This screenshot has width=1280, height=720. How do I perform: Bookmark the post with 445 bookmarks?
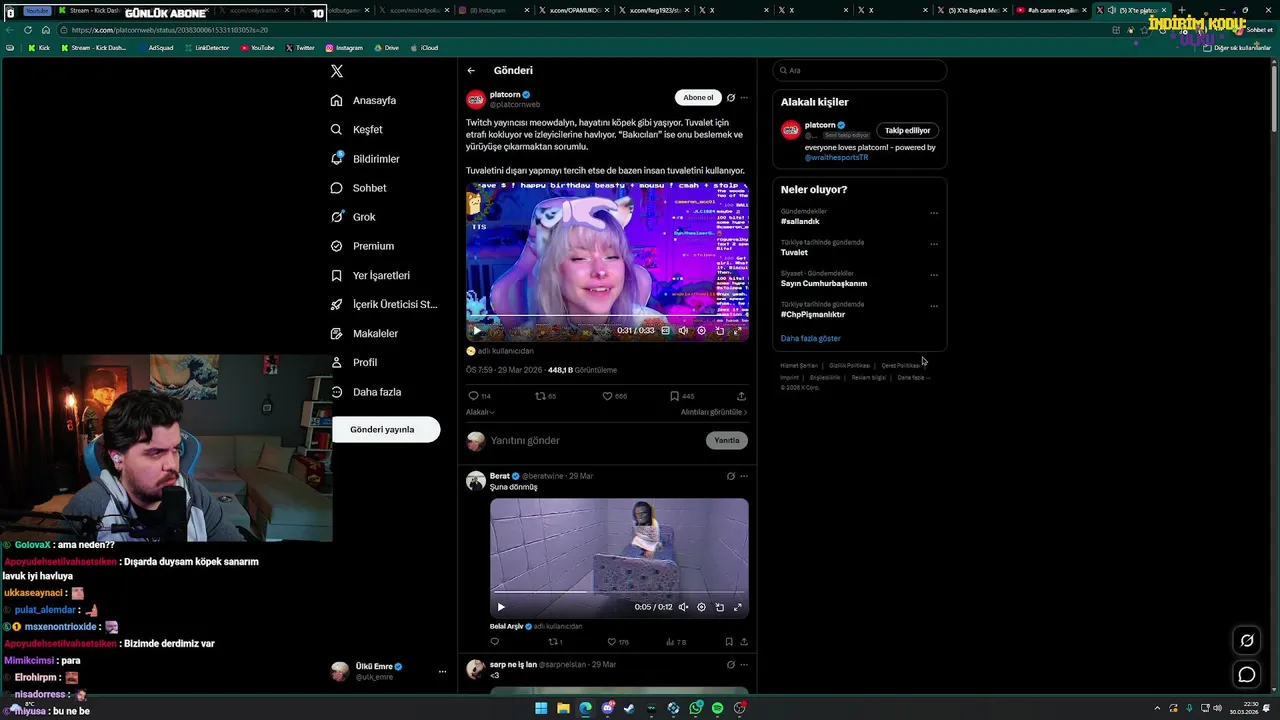click(682, 396)
